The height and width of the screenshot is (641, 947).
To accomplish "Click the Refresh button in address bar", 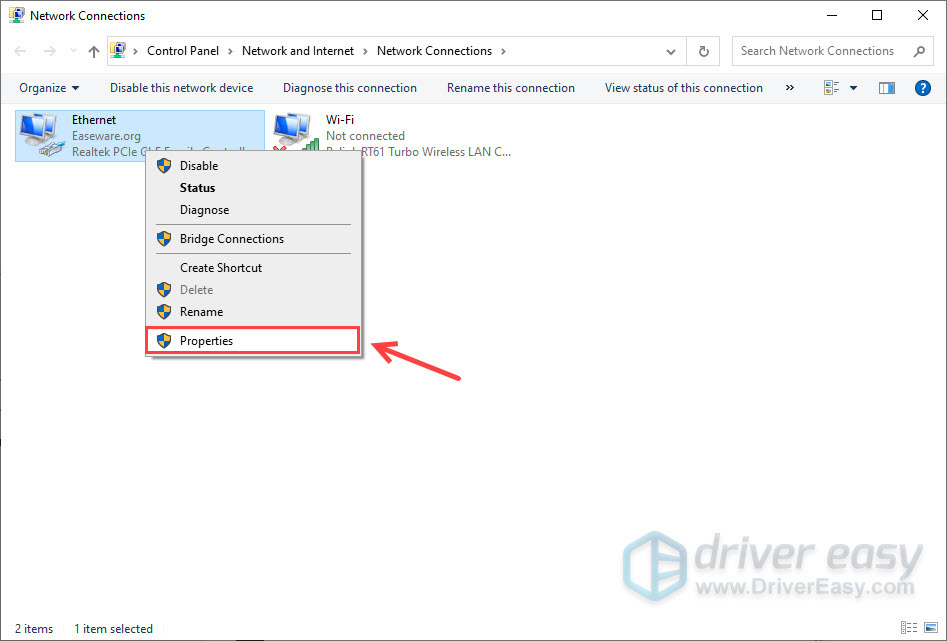I will coord(704,51).
